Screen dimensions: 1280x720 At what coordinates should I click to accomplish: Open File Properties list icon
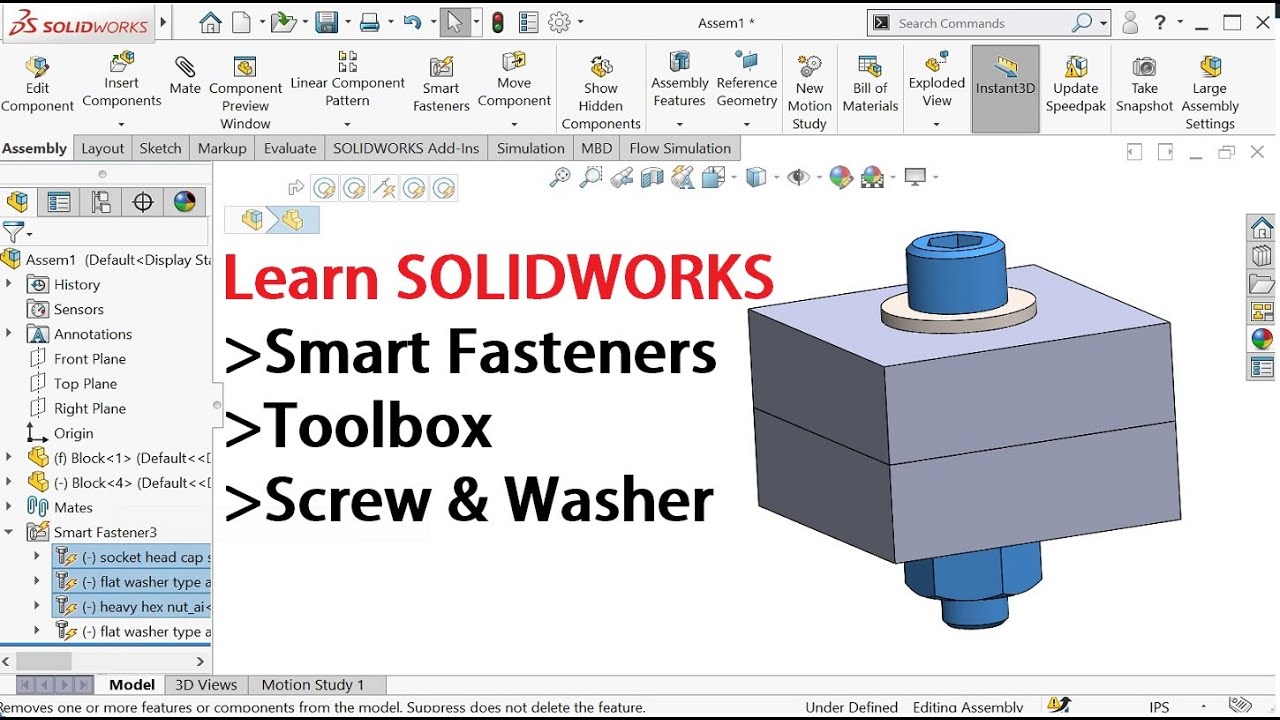[528, 23]
